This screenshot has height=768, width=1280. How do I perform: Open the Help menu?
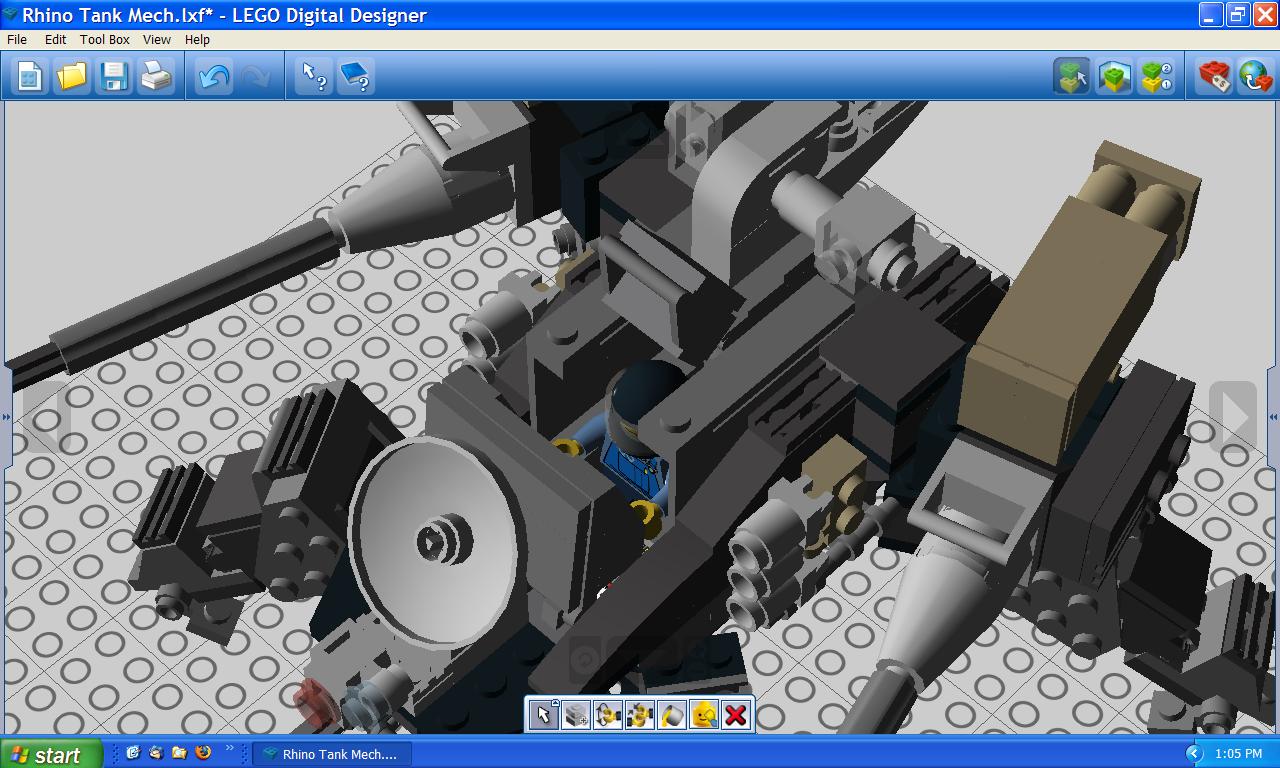pyautogui.click(x=197, y=39)
